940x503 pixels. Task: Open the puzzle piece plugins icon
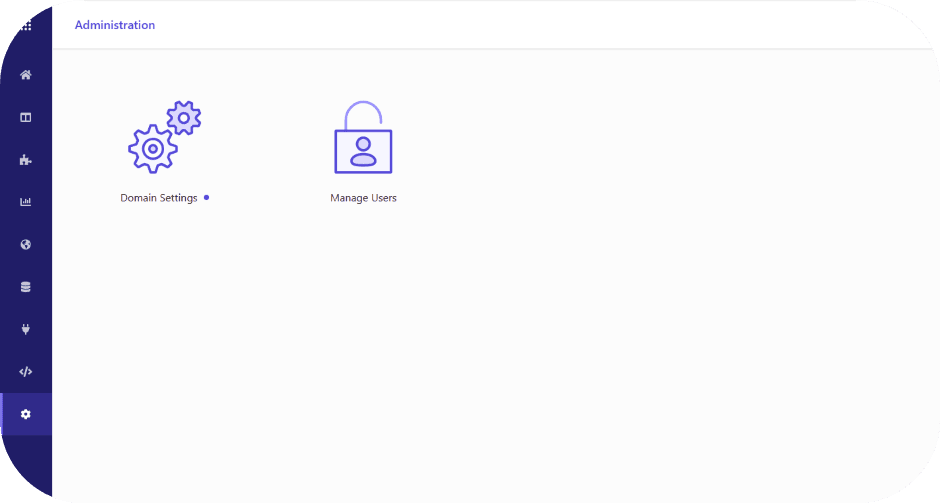tap(25, 160)
